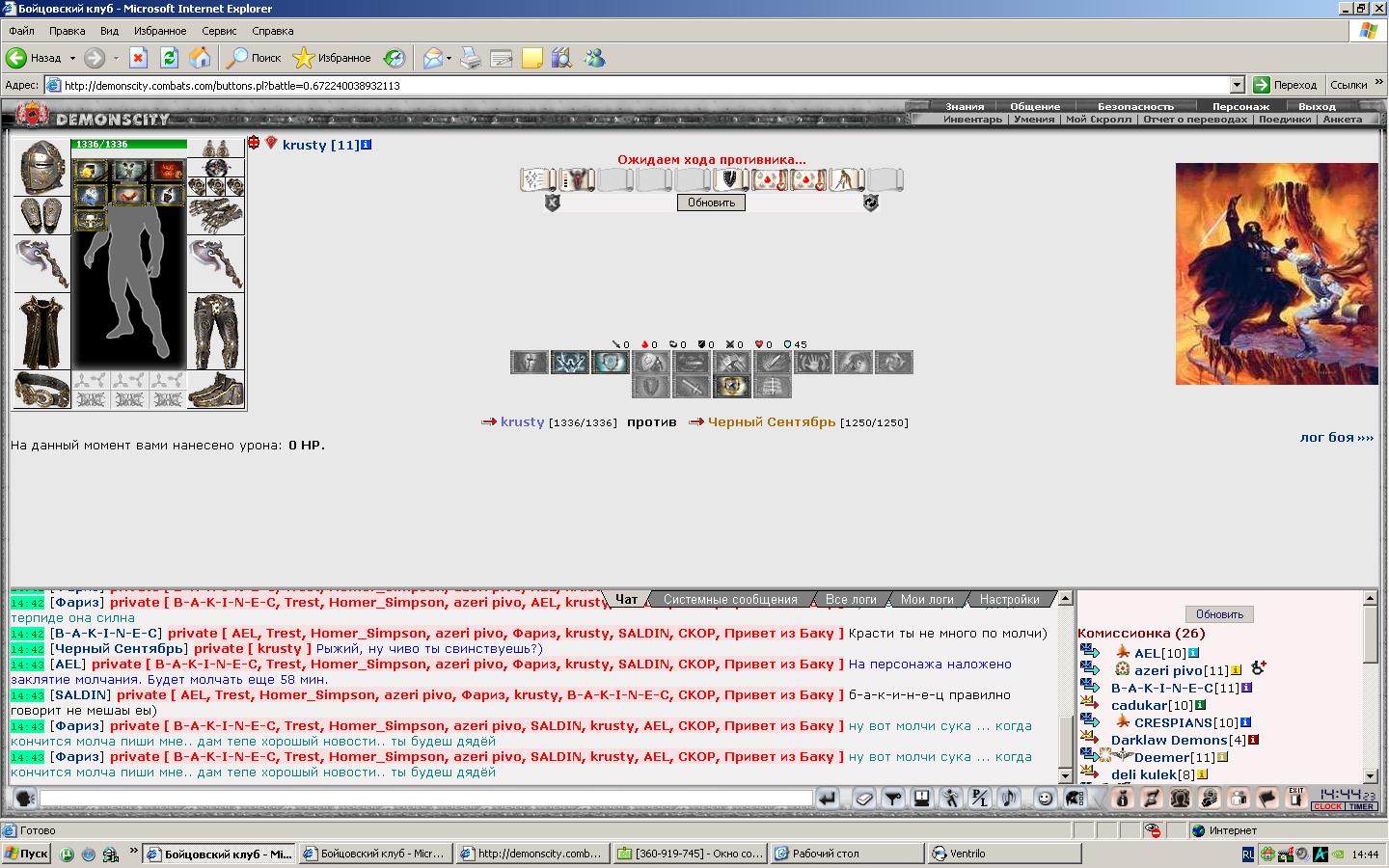Click the address bar URL field
This screenshot has width=1389, height=868.
646,85
